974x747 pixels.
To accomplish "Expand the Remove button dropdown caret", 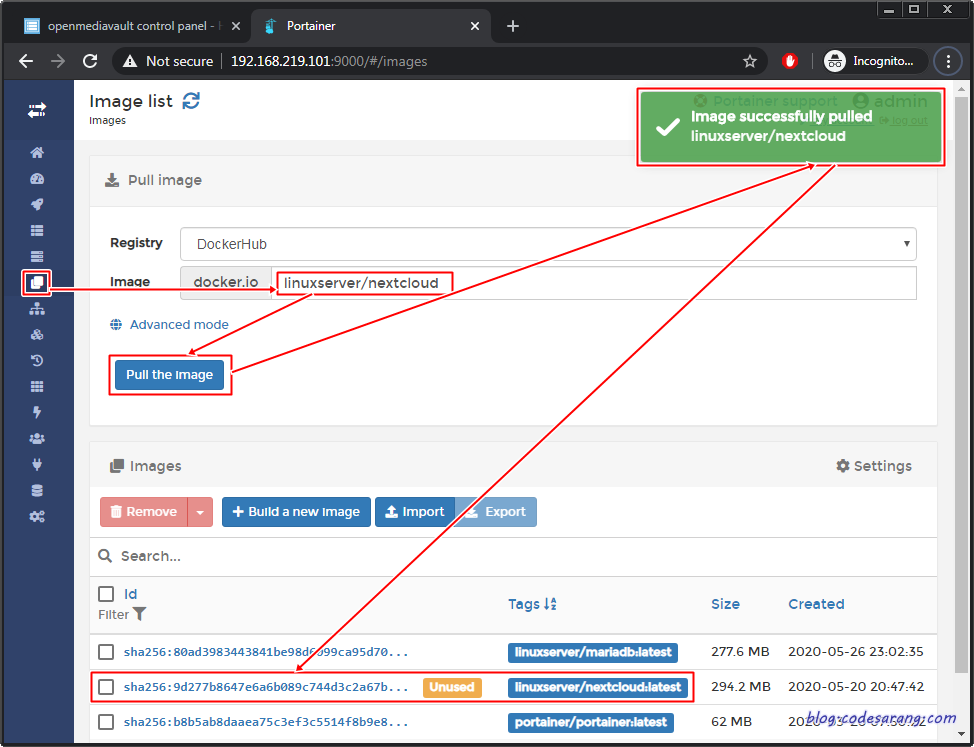I will [x=200, y=512].
